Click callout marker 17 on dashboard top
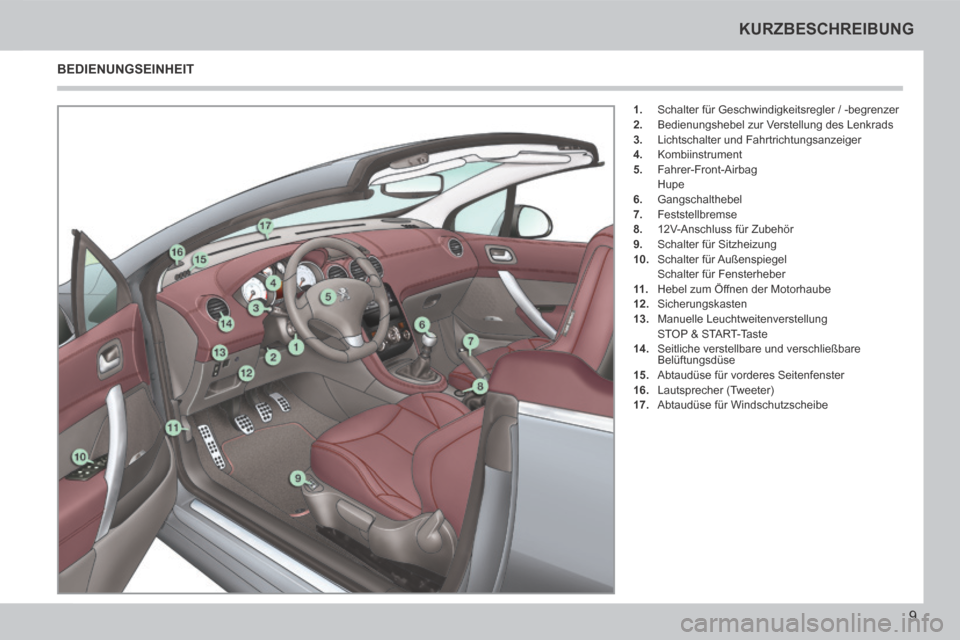Image resolution: width=960 pixels, height=640 pixels. point(264,226)
